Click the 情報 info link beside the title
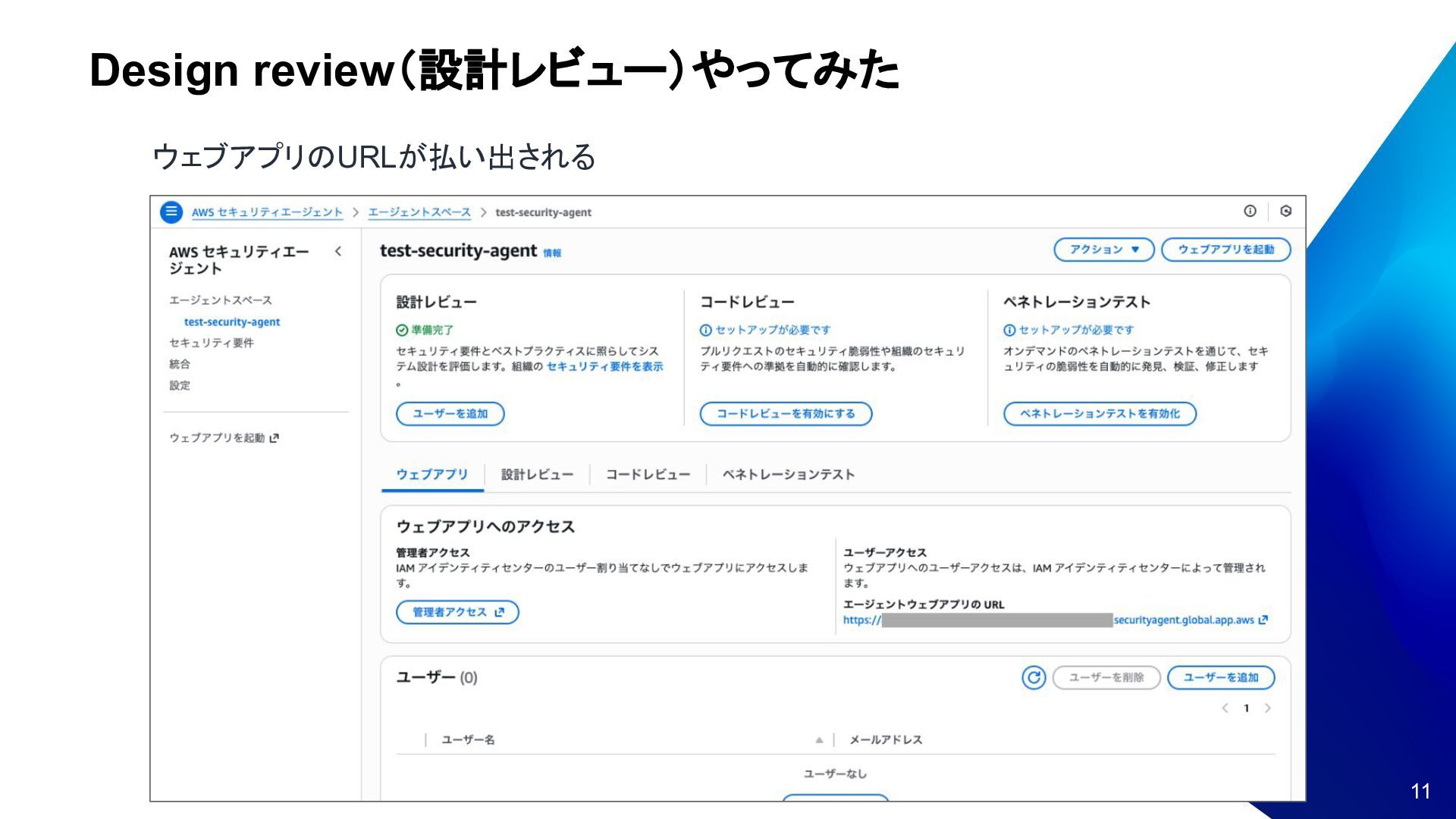 point(552,253)
